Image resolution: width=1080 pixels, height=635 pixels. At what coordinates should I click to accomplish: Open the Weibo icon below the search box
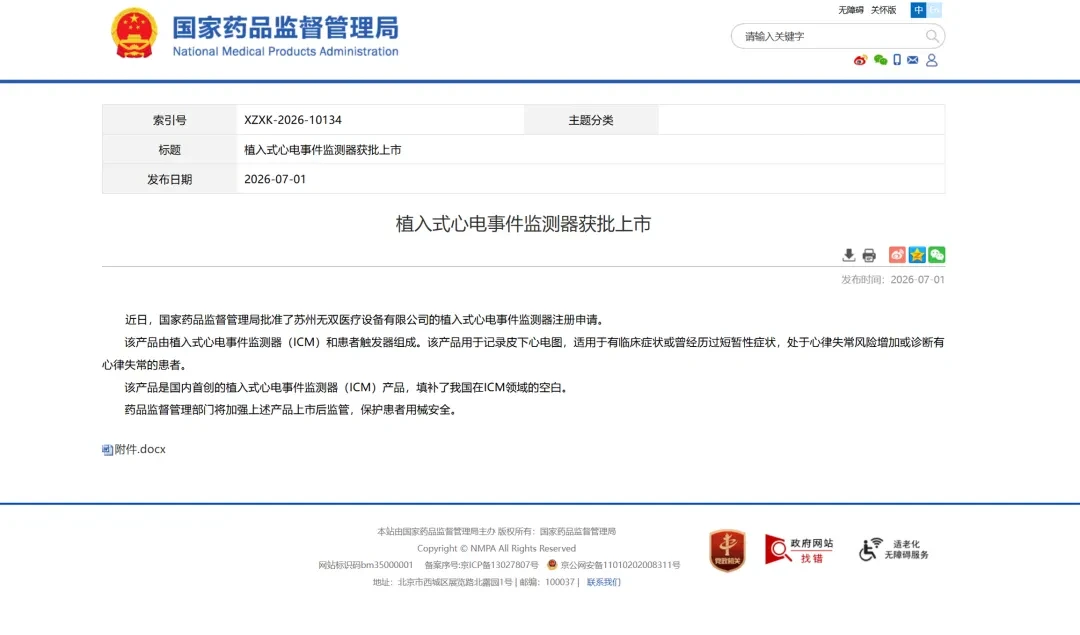click(860, 60)
